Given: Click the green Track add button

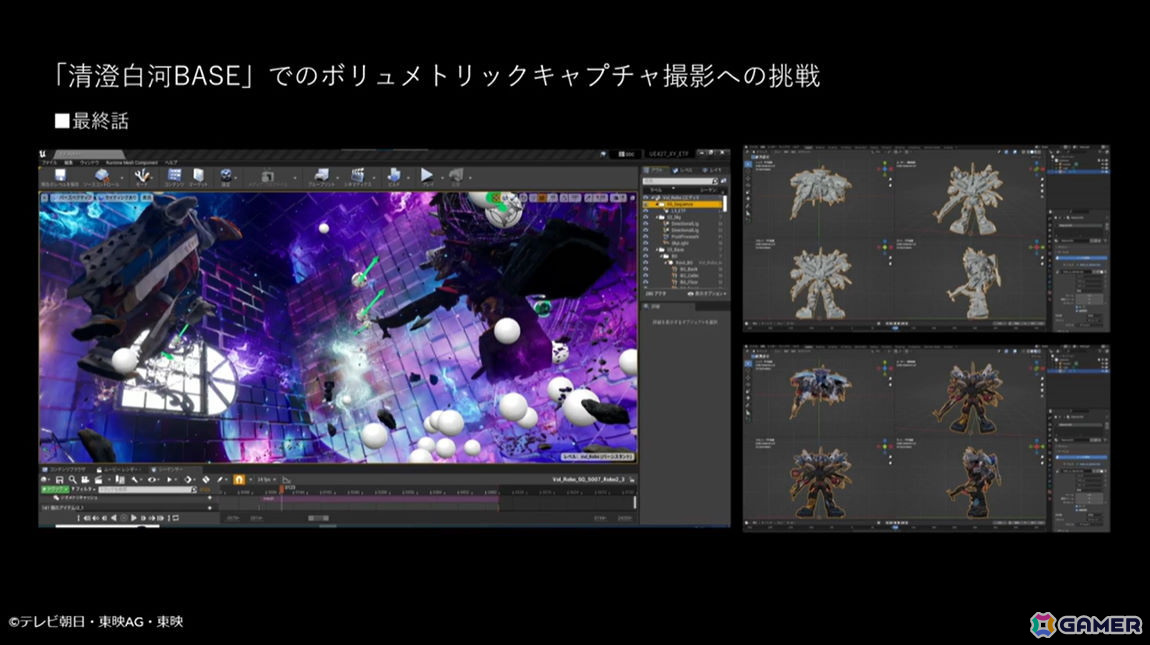Looking at the screenshot, I should pyautogui.click(x=55, y=489).
